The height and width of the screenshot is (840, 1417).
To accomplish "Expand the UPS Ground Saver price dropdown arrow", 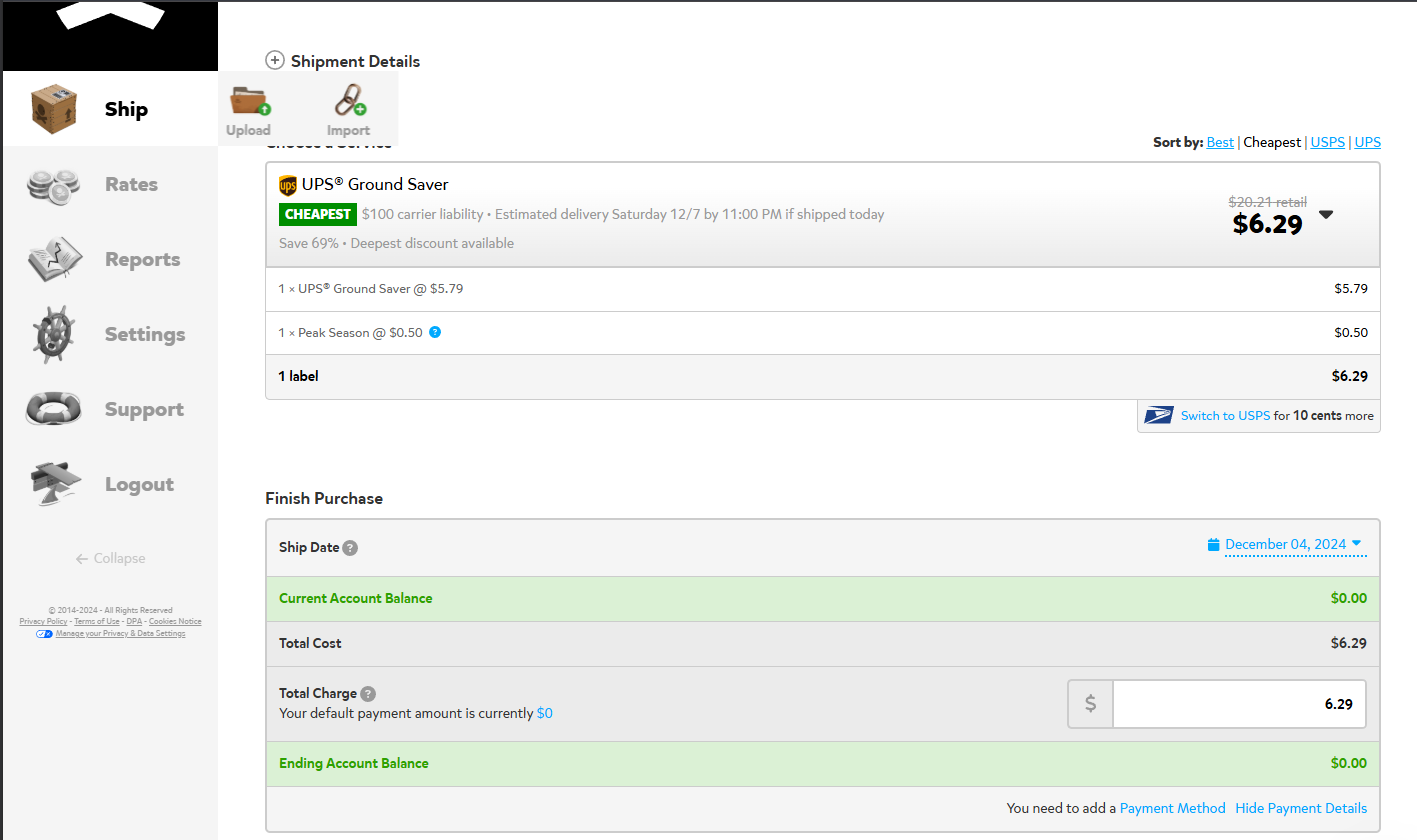I will 1326,214.
